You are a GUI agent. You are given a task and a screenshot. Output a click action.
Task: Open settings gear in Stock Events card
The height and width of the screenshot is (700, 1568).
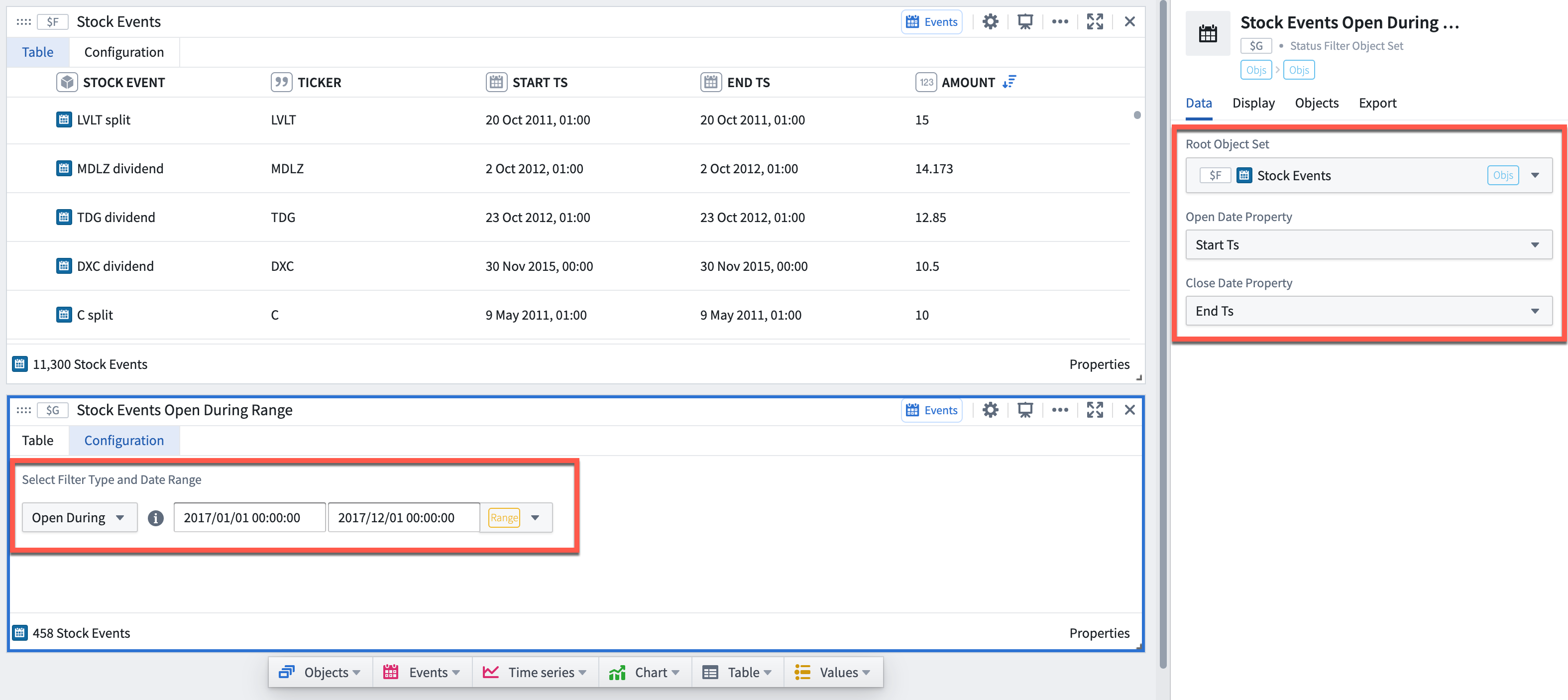pos(991,22)
